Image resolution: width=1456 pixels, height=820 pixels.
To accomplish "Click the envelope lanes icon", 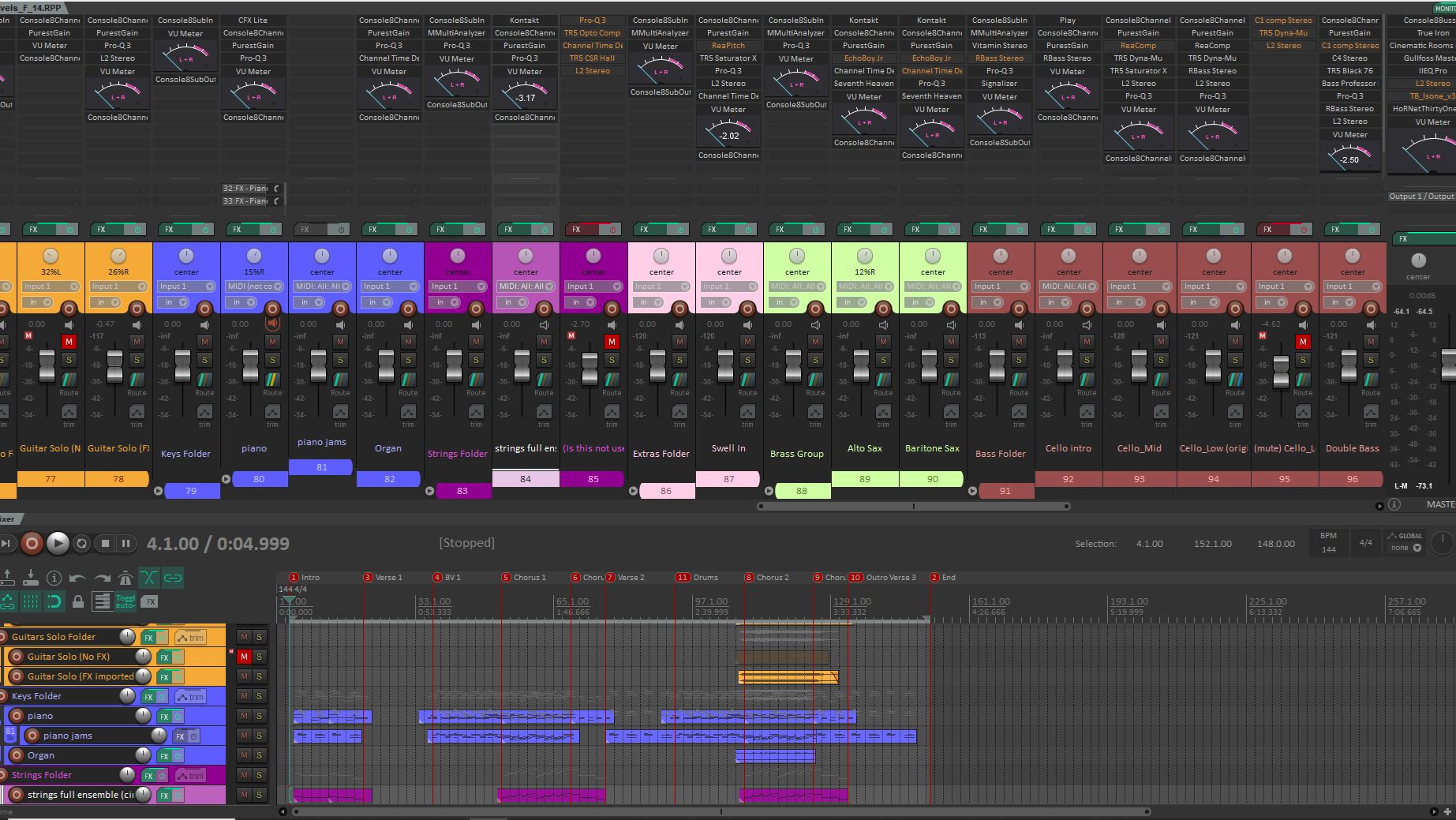I will point(103,601).
